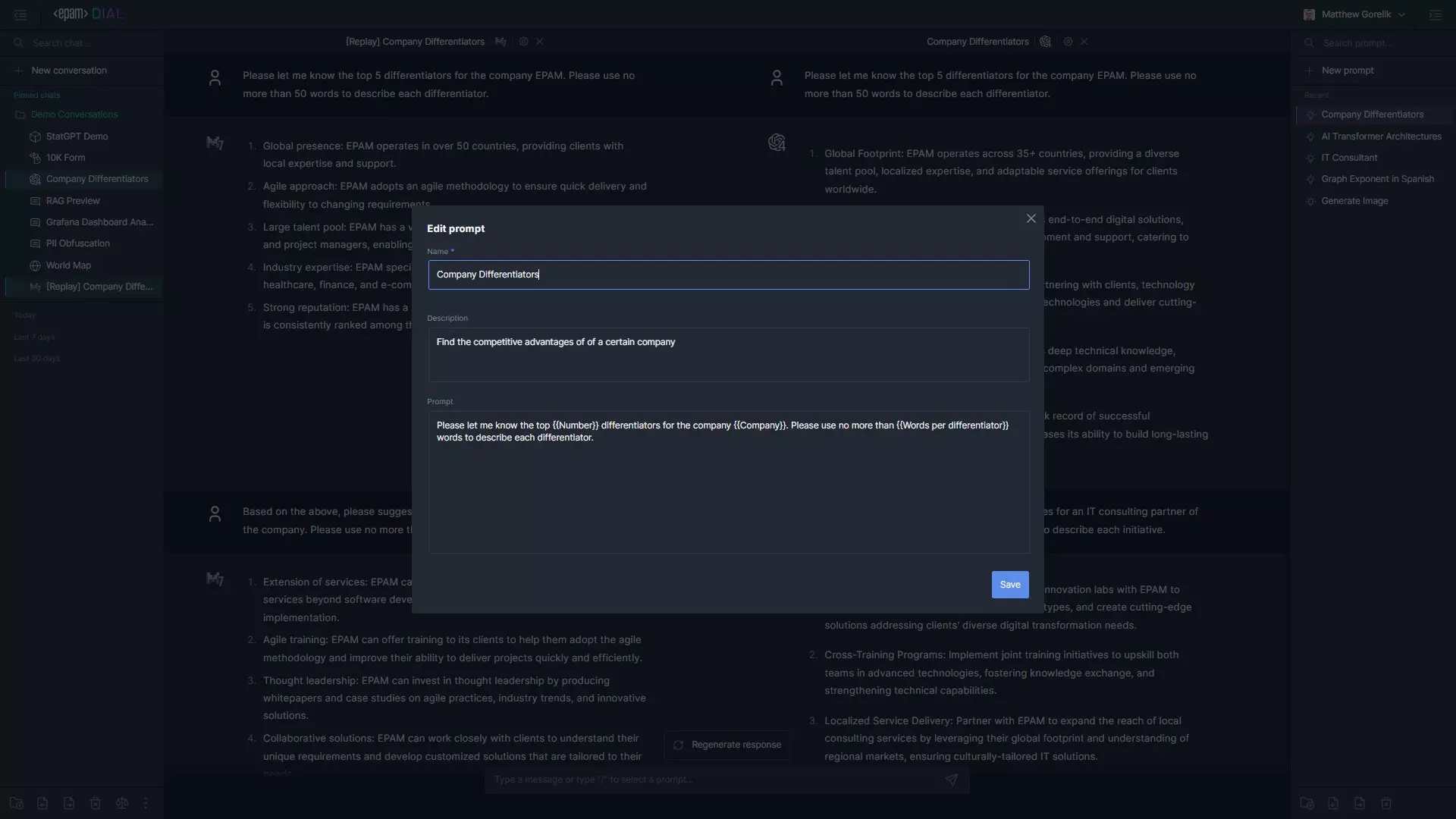
Task: Click the World Map globe icon
Action: [35, 265]
